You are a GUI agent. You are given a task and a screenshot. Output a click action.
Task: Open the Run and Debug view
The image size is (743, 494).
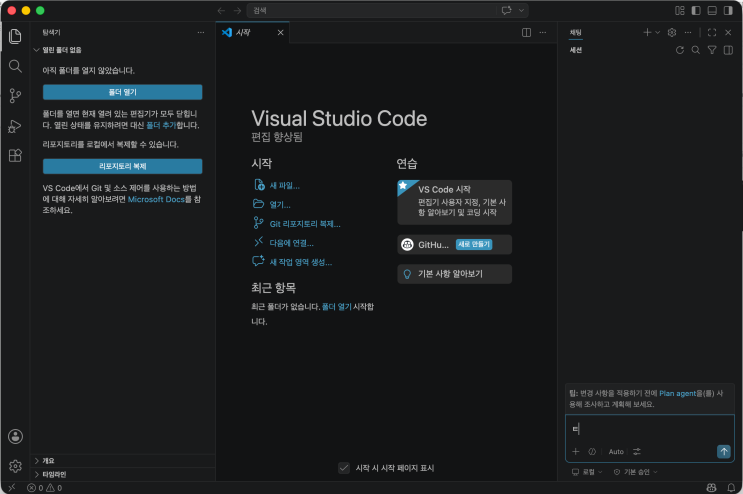(15, 126)
